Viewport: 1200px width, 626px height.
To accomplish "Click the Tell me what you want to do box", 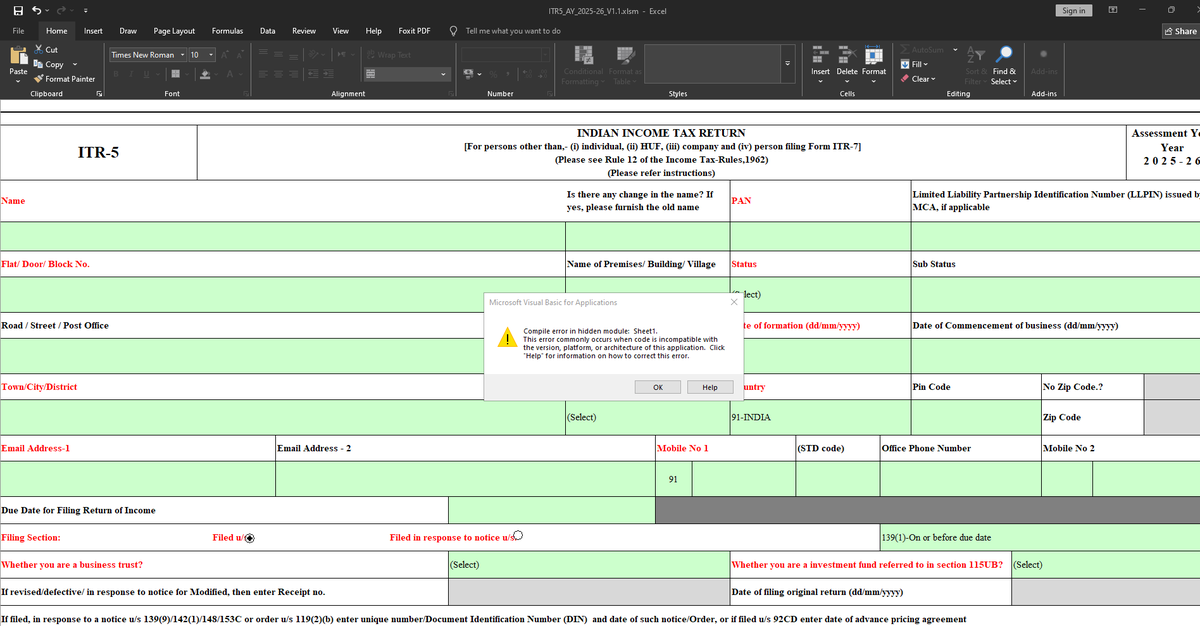I will pyautogui.click(x=513, y=31).
